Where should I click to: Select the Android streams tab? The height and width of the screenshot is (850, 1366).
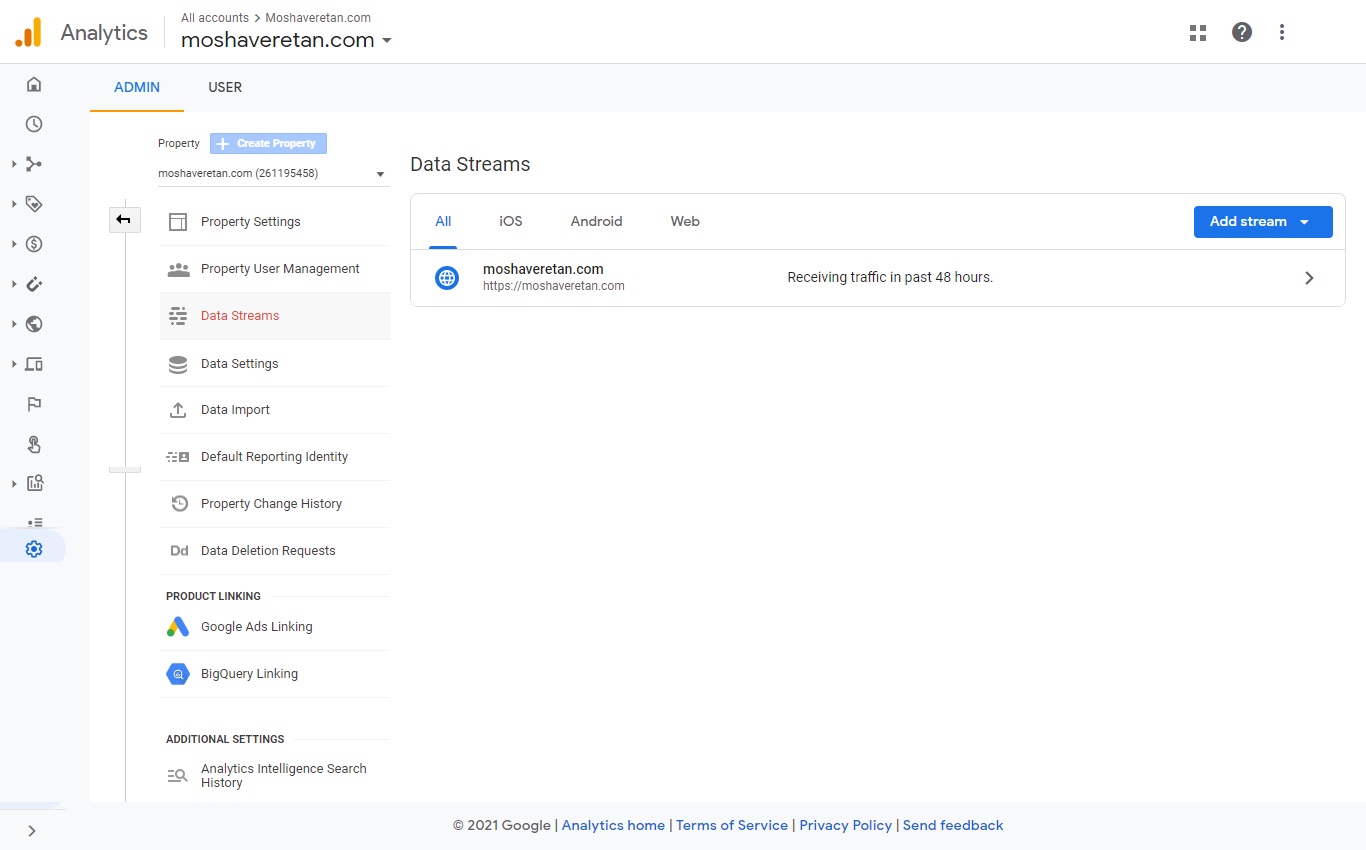tap(596, 222)
